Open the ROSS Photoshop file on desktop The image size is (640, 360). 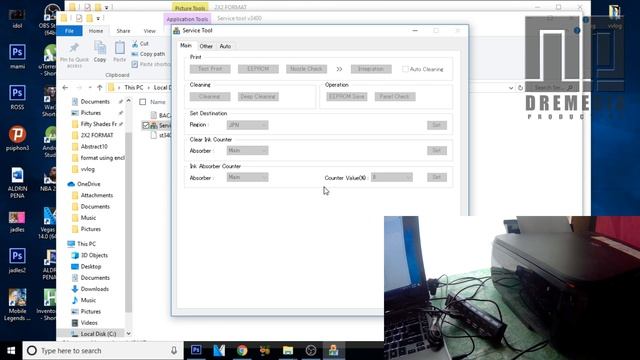pos(17,97)
